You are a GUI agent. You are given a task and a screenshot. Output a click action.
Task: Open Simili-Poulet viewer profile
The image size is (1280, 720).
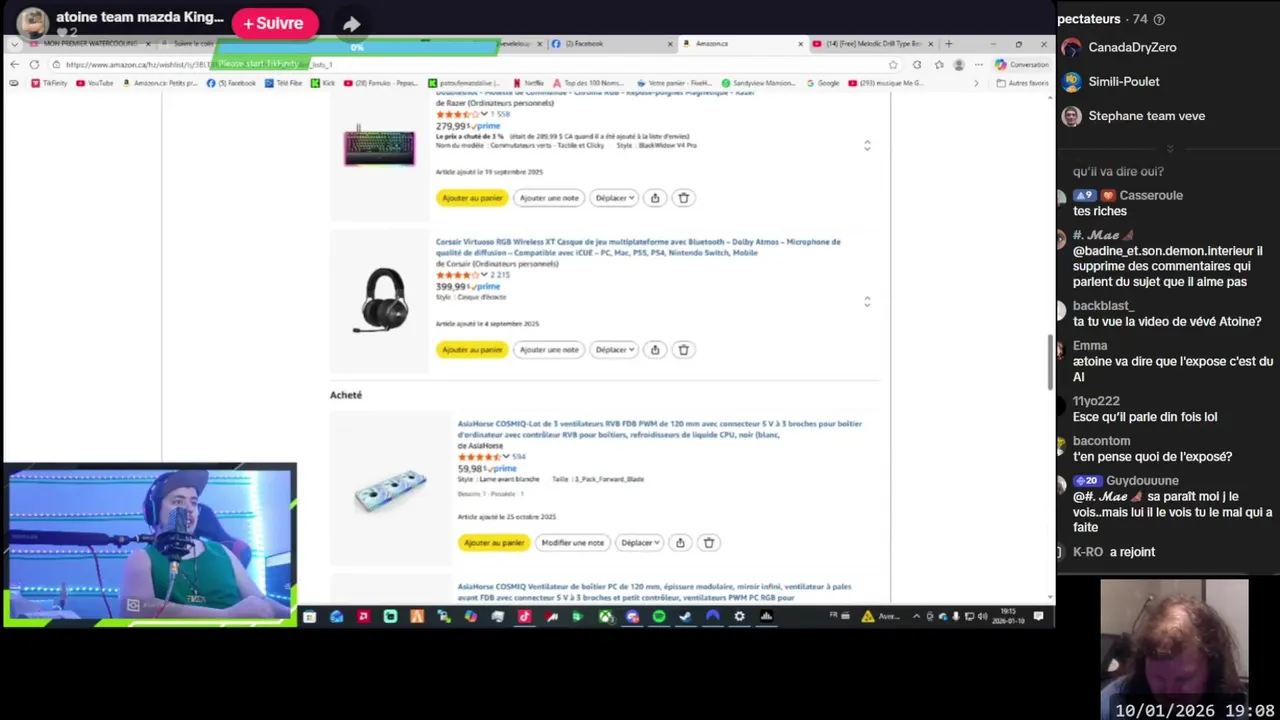point(1110,81)
